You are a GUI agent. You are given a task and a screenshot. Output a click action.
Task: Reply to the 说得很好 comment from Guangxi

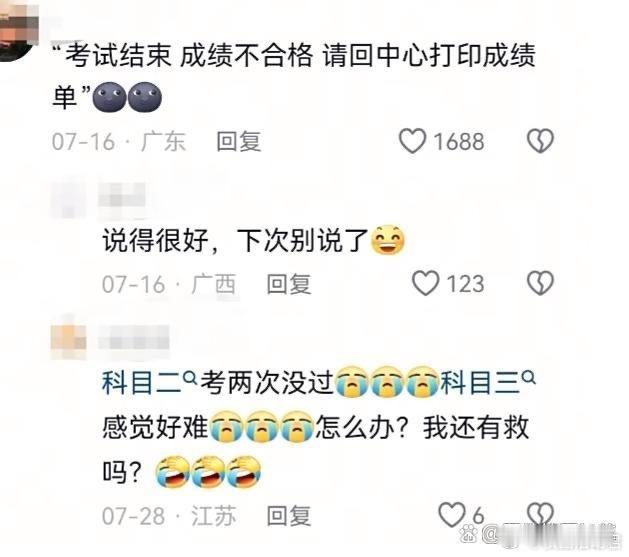point(289,284)
